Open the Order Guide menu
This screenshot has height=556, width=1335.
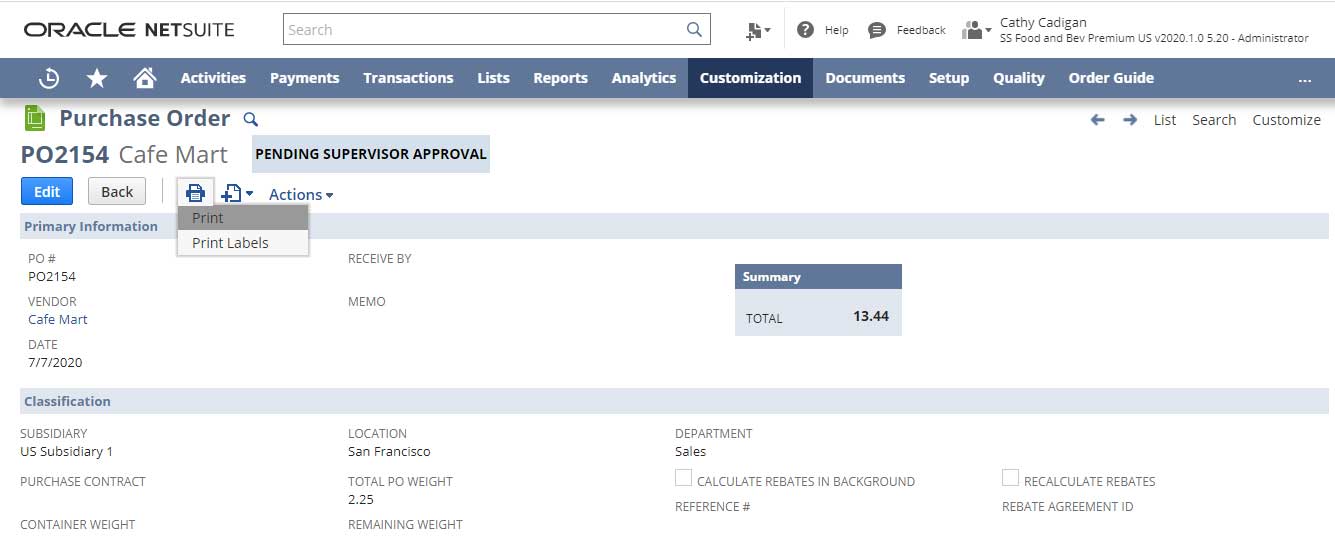[1111, 78]
